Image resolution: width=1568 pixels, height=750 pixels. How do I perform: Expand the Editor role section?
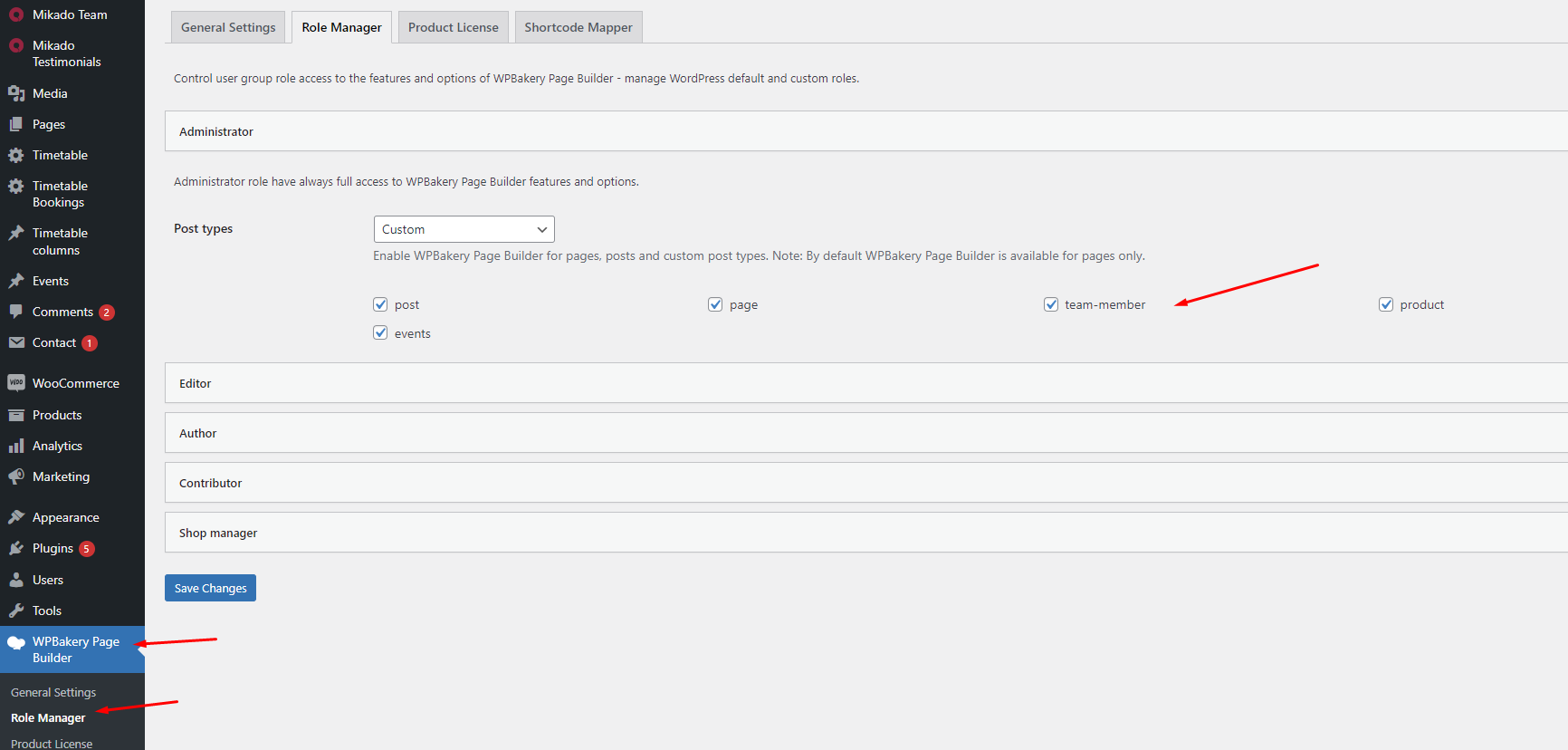pos(866,383)
